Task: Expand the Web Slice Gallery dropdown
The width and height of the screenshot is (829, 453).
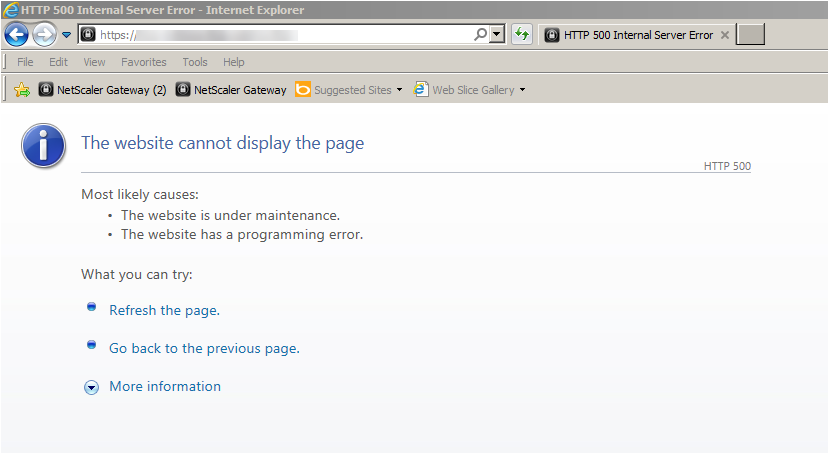Action: click(x=522, y=90)
